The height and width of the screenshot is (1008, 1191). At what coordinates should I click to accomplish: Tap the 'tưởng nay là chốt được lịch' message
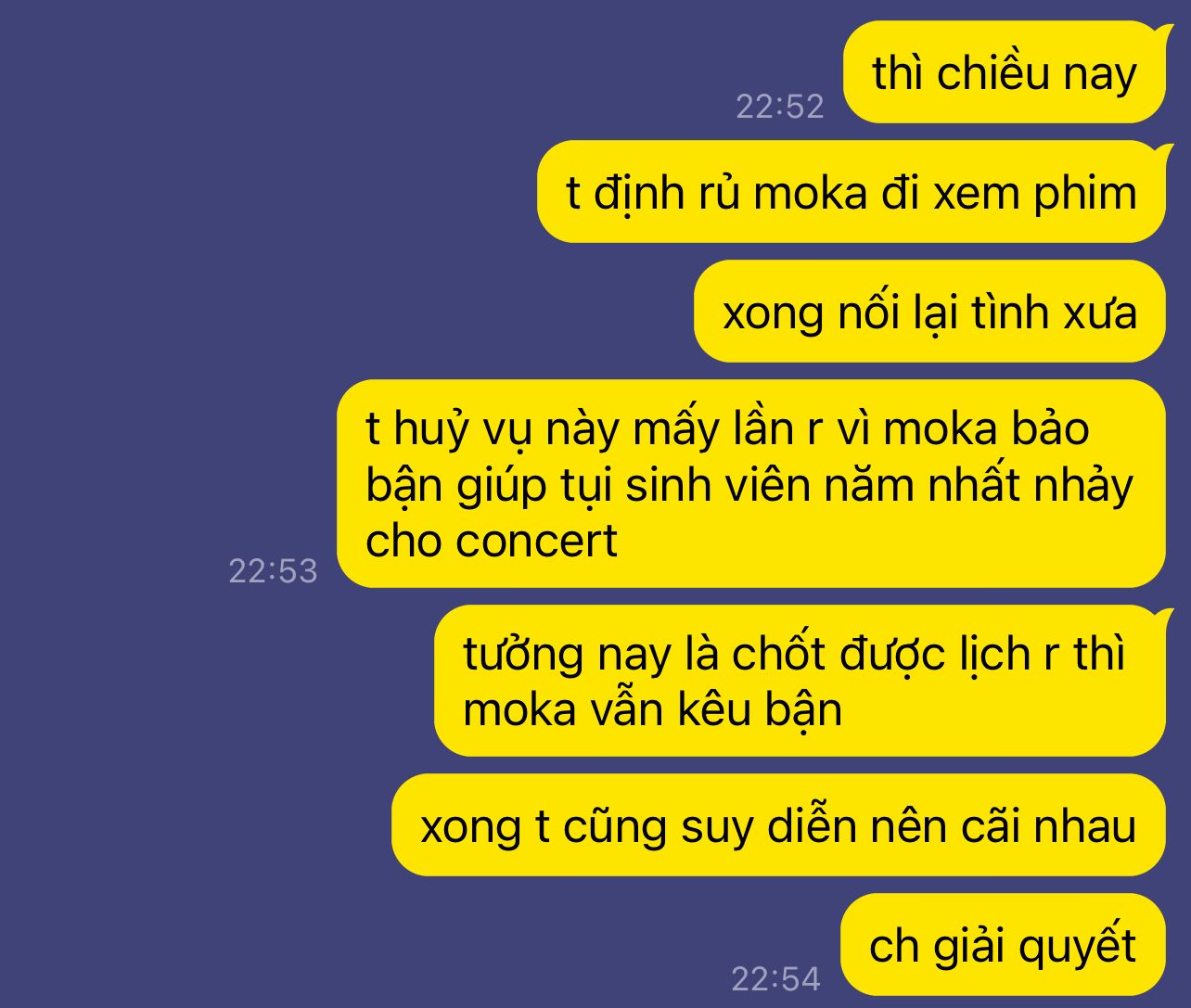click(x=800, y=681)
